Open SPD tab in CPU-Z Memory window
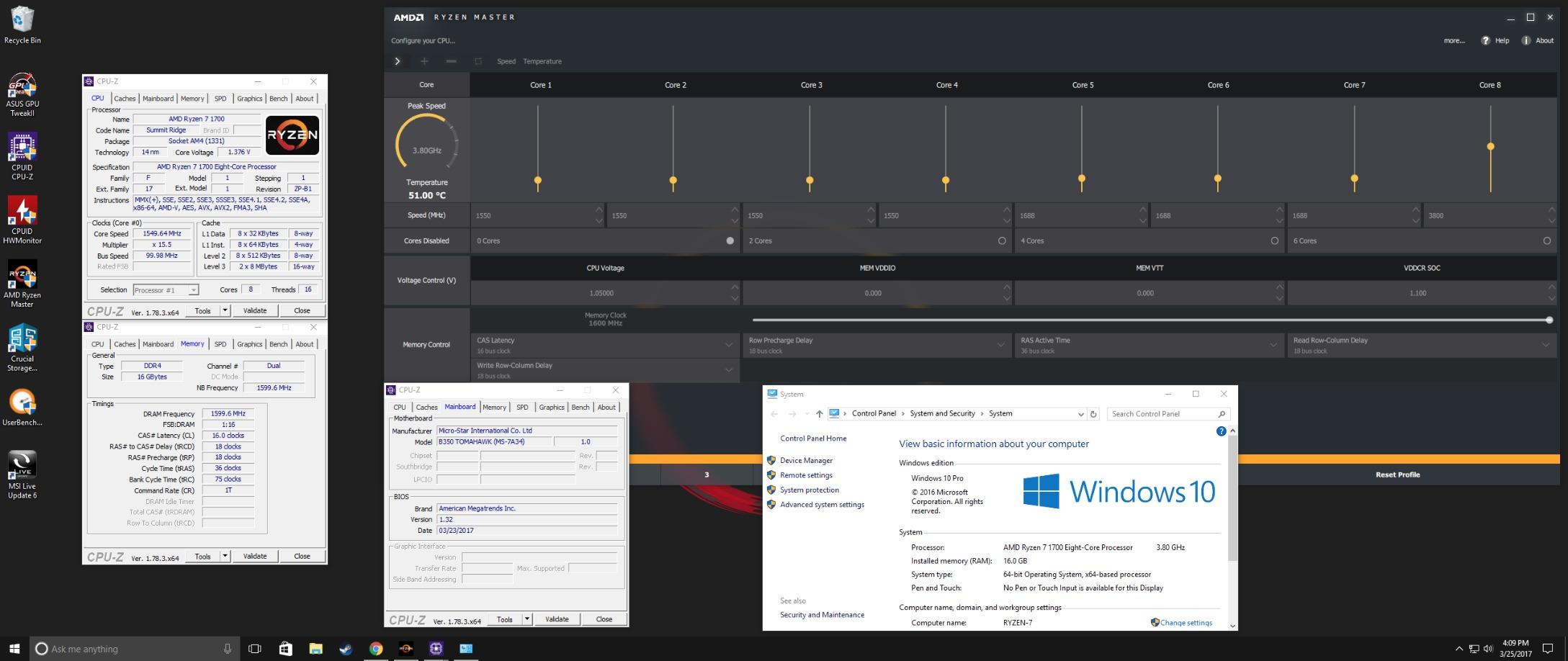The height and width of the screenshot is (661, 1568). tap(220, 344)
